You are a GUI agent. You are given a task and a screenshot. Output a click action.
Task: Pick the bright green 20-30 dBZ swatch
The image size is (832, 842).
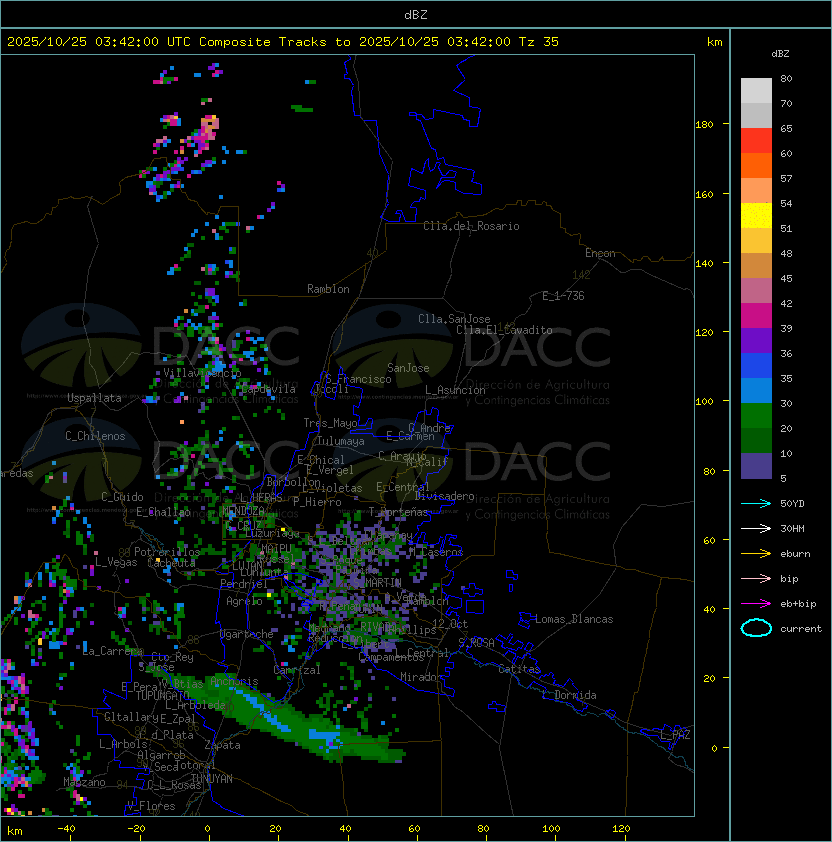click(x=756, y=416)
